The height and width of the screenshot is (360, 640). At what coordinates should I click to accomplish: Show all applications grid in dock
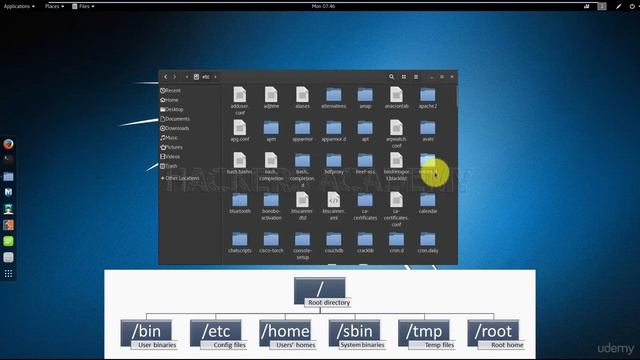click(x=8, y=274)
